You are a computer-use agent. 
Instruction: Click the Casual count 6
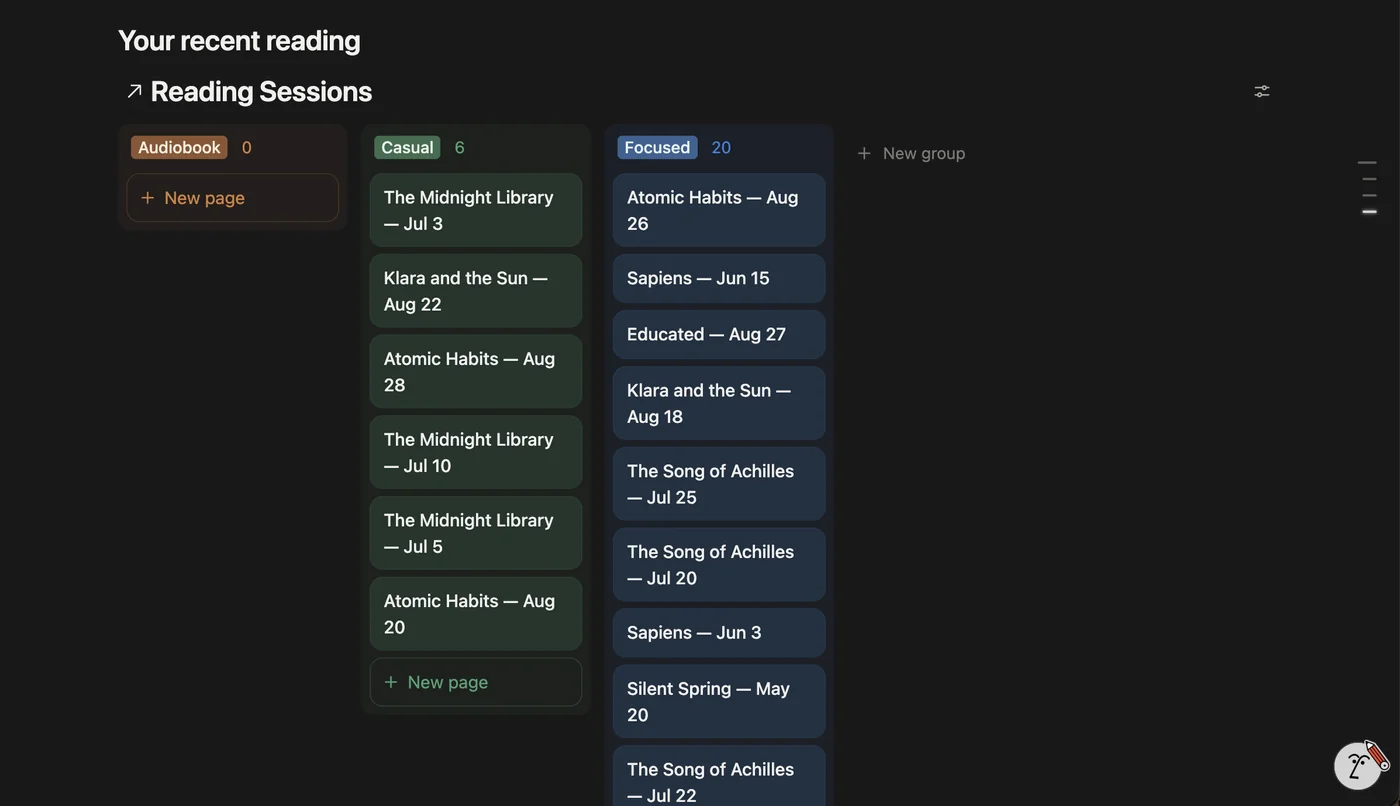(460, 147)
